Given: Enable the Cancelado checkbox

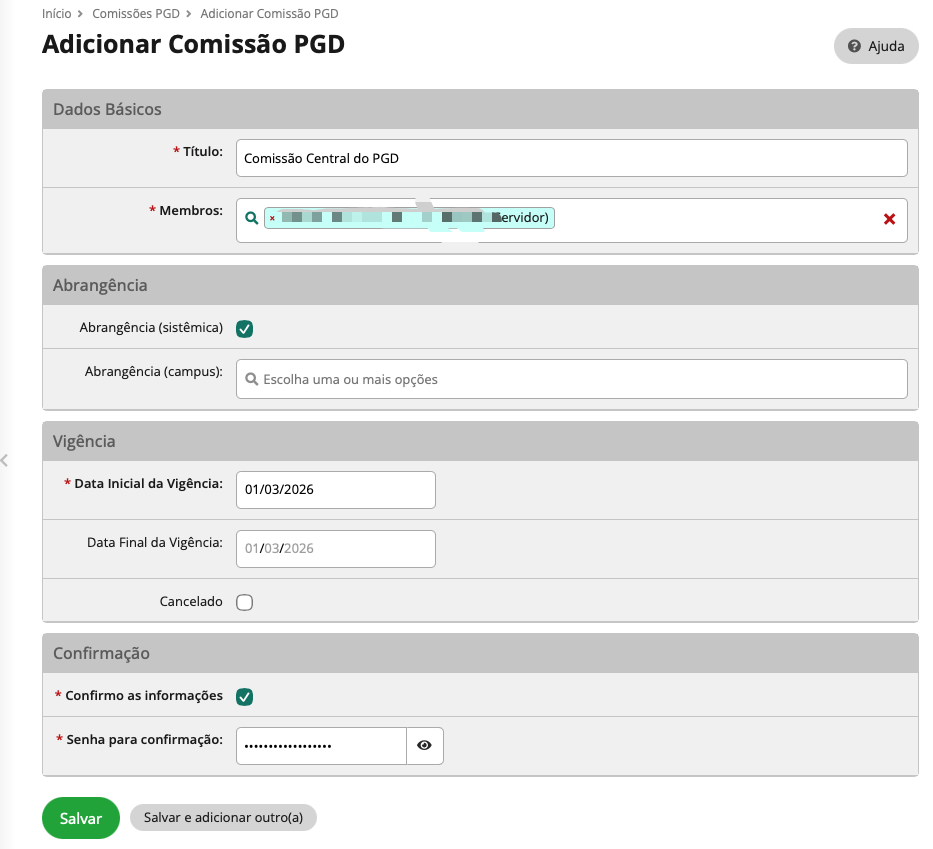Looking at the screenshot, I should (x=245, y=602).
